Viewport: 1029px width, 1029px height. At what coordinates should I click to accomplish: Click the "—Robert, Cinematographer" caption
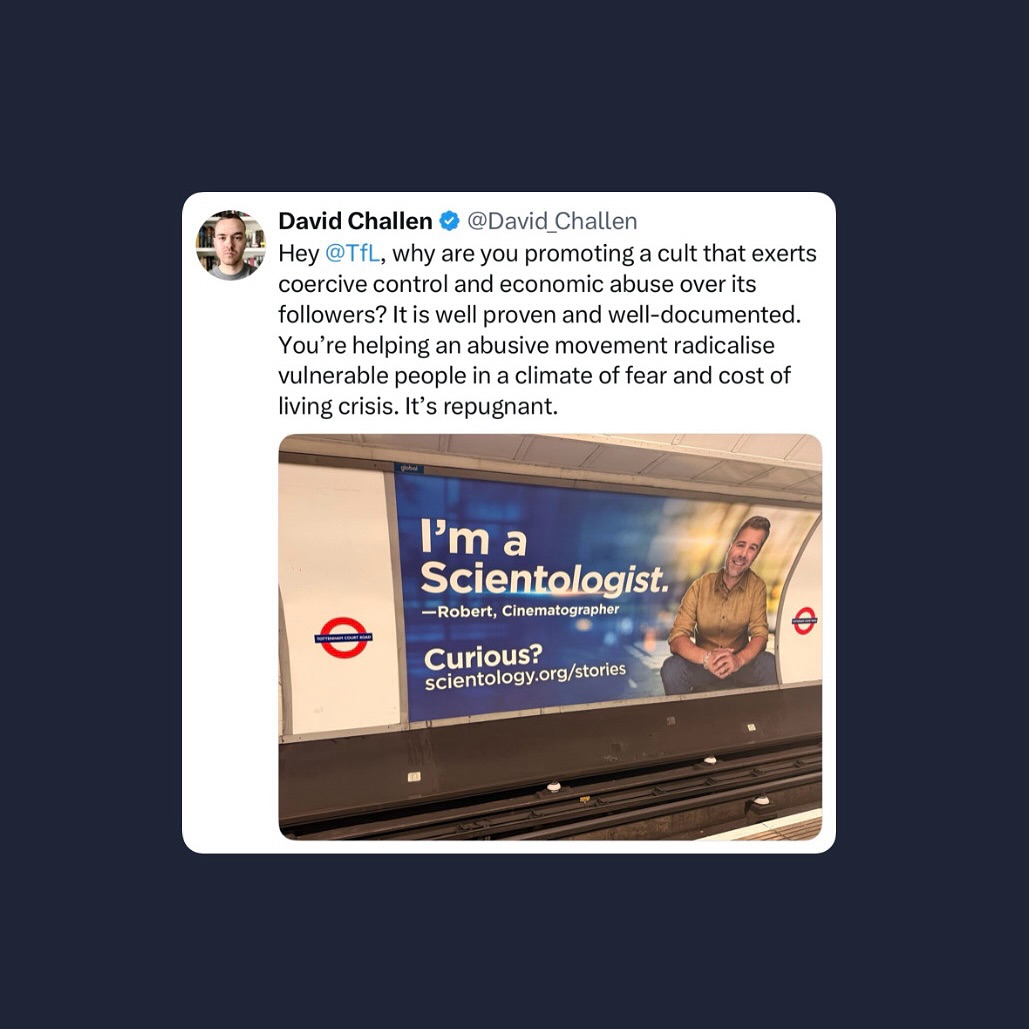click(520, 611)
